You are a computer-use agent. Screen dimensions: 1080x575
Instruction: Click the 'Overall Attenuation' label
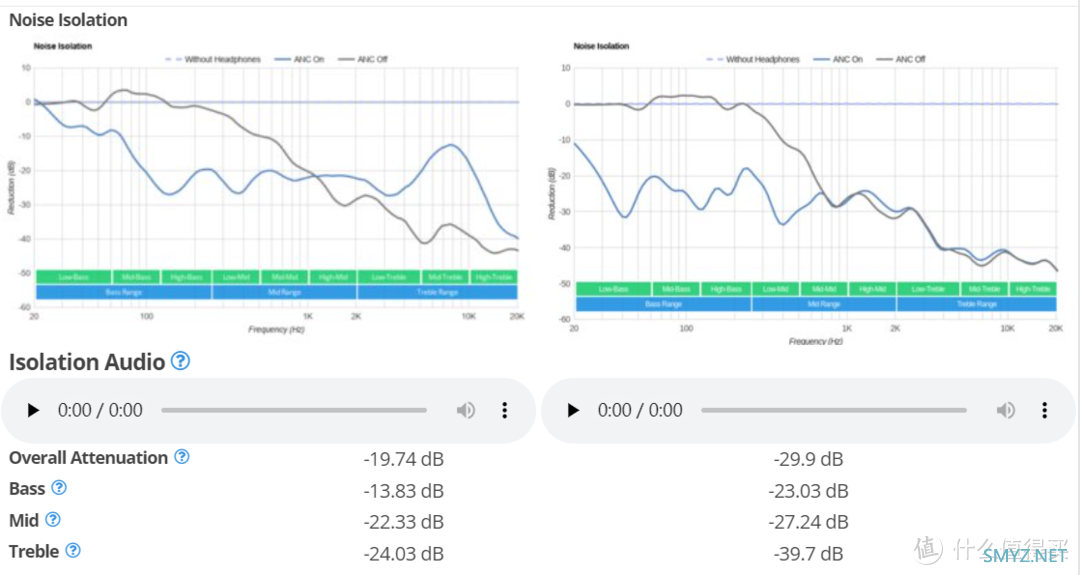(x=88, y=457)
